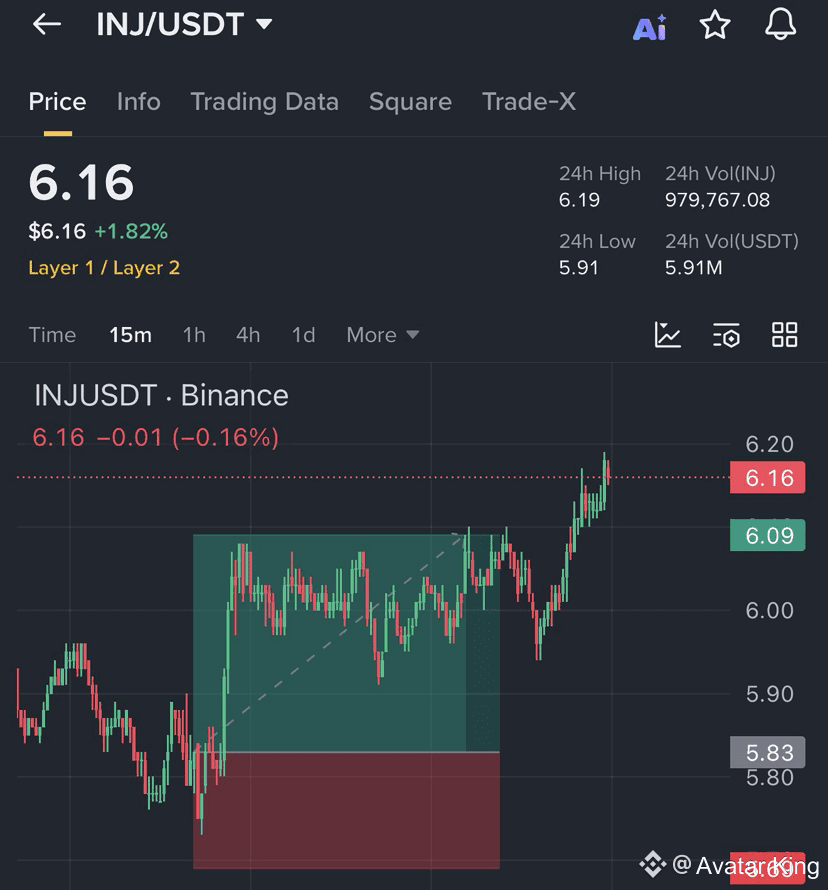This screenshot has width=828, height=890.
Task: Open the grid layout icon
Action: (x=785, y=335)
